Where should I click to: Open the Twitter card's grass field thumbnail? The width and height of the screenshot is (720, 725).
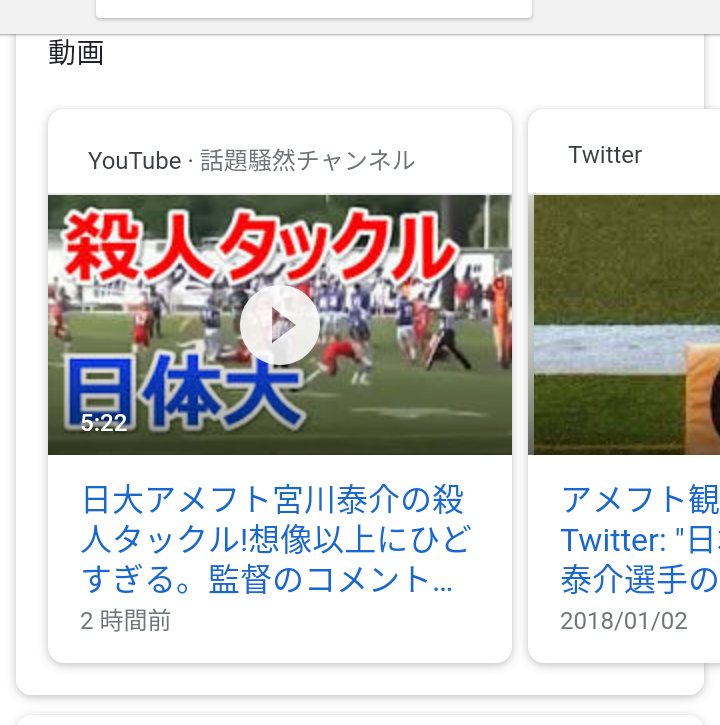pyautogui.click(x=624, y=325)
